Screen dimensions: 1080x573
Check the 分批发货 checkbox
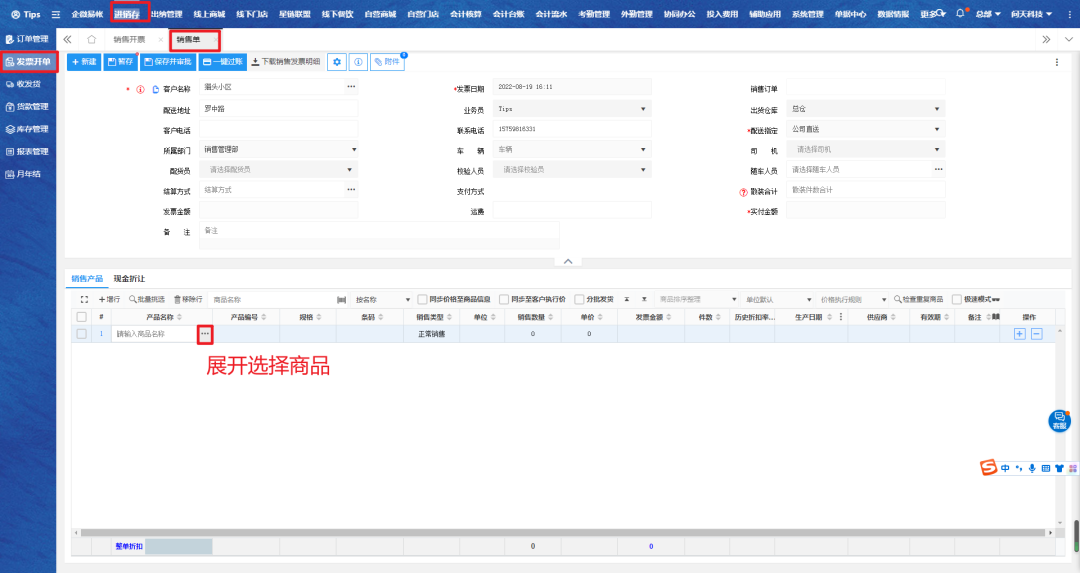tap(579, 299)
